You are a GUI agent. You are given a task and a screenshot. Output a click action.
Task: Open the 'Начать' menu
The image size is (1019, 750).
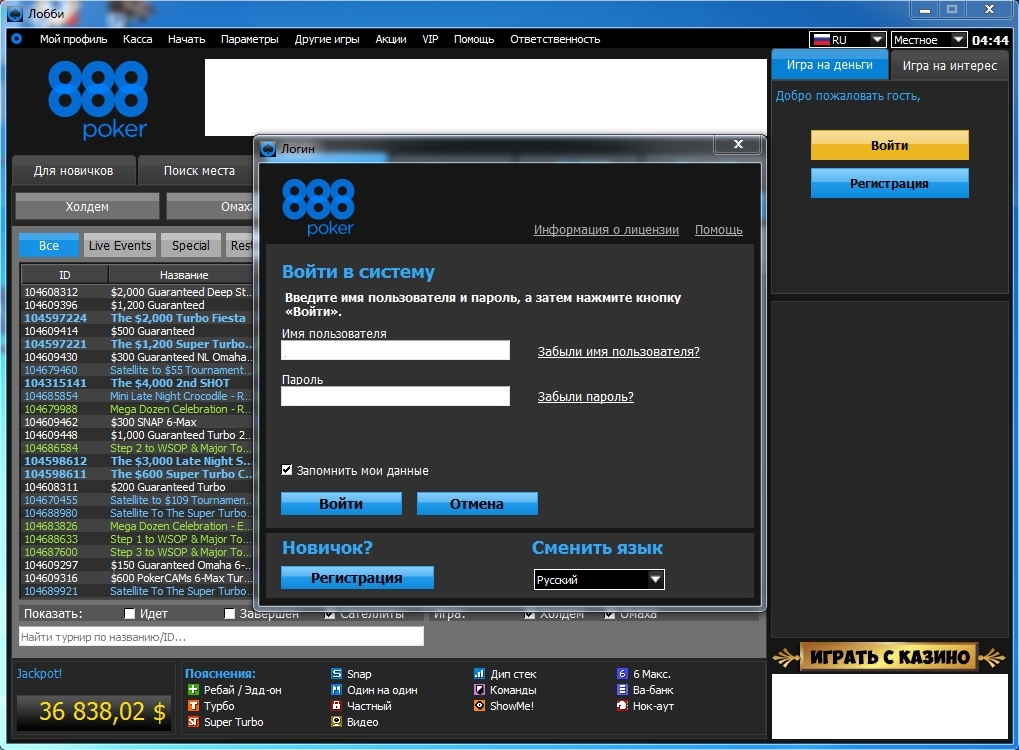pos(187,39)
